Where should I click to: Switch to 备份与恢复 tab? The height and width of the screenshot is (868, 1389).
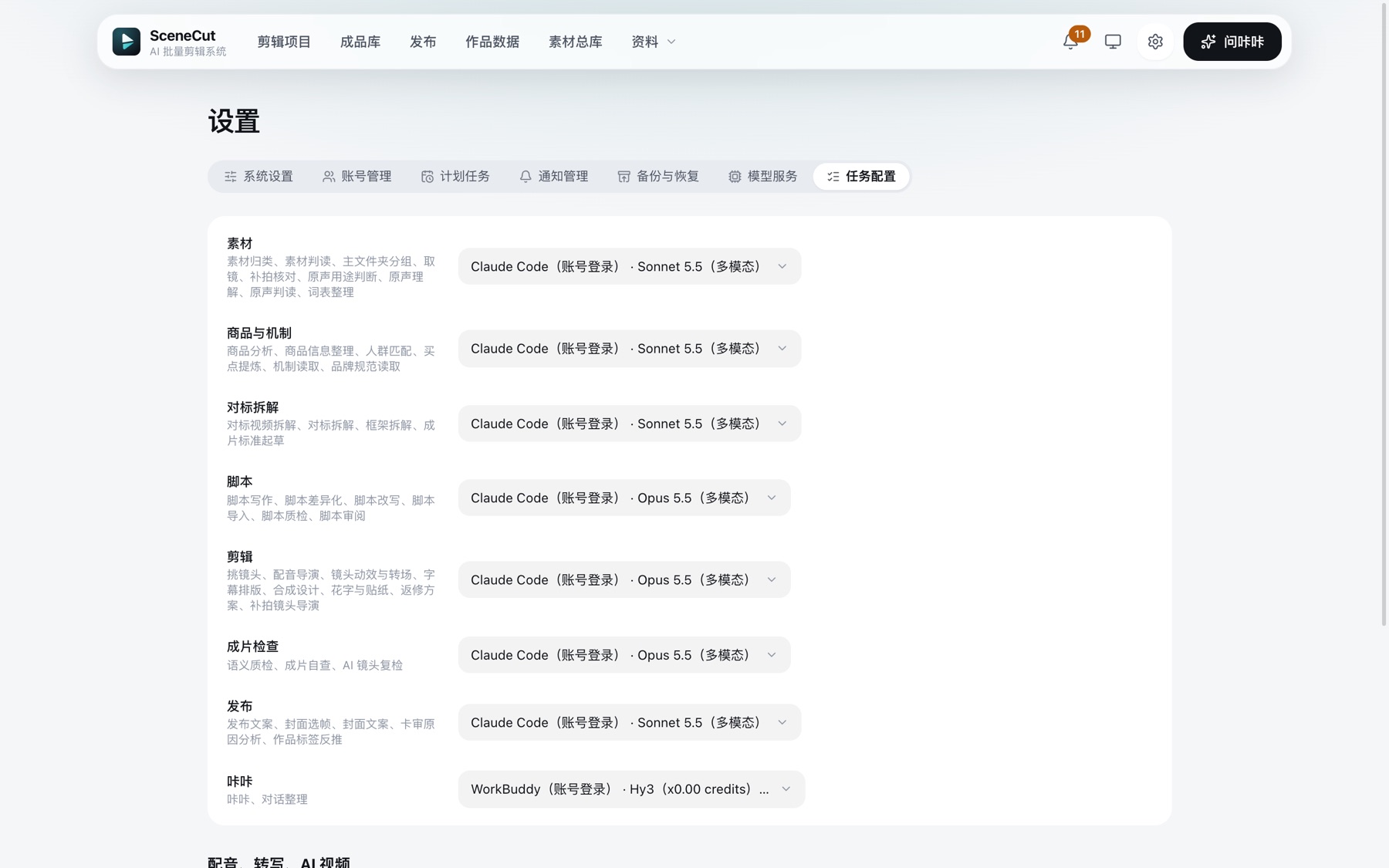point(658,177)
